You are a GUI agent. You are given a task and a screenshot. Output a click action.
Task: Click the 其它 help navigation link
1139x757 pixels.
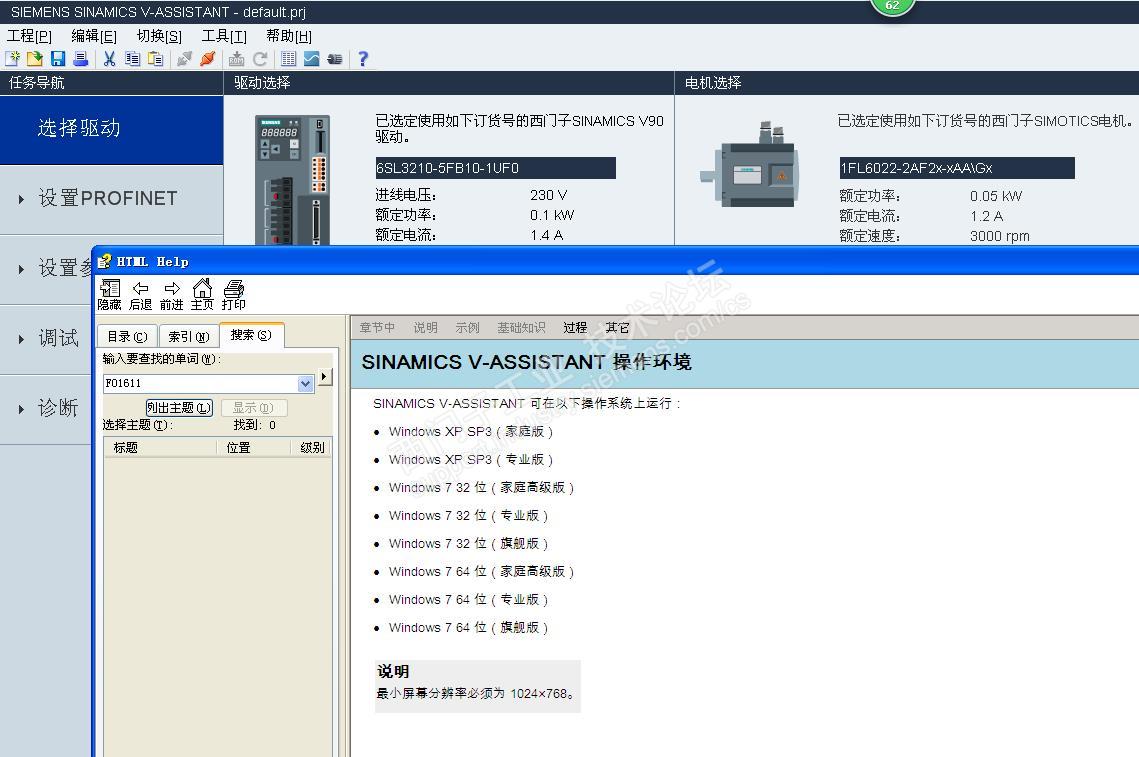(617, 328)
